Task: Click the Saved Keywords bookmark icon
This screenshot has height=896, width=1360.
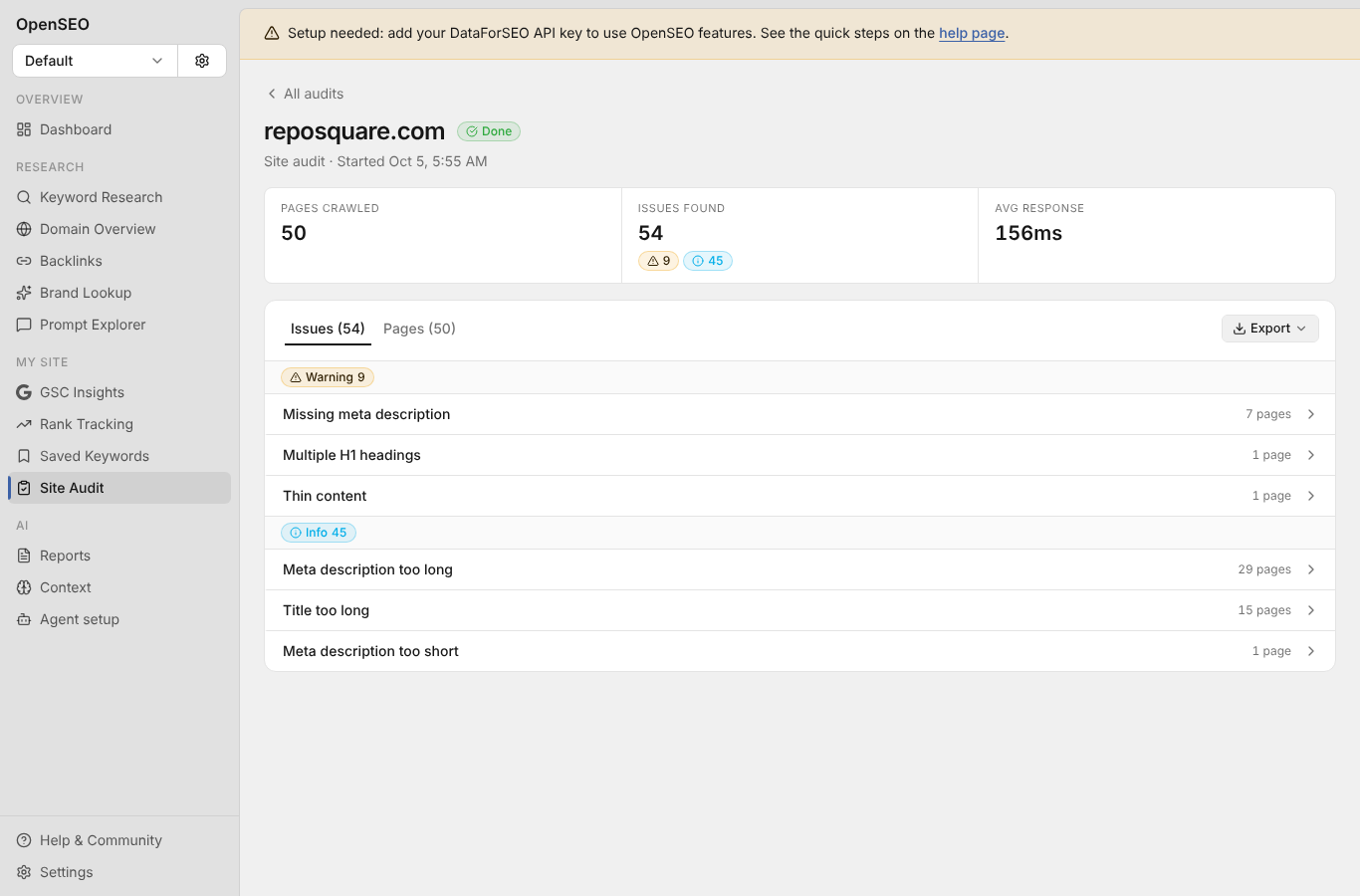Action: click(x=24, y=456)
